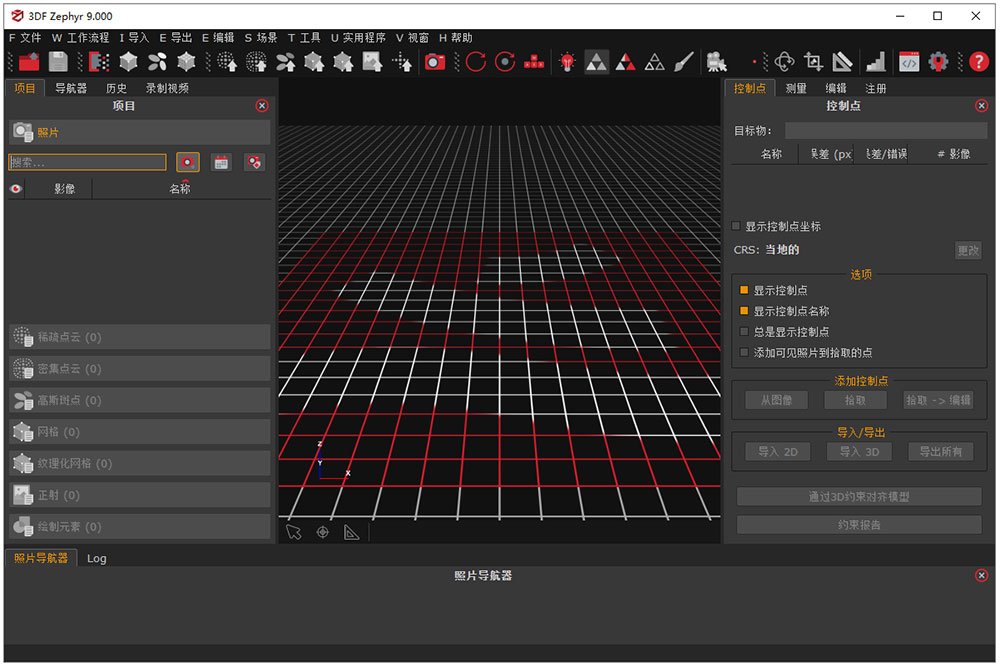
Task: Click the 约束报告 button
Action: [x=859, y=524]
